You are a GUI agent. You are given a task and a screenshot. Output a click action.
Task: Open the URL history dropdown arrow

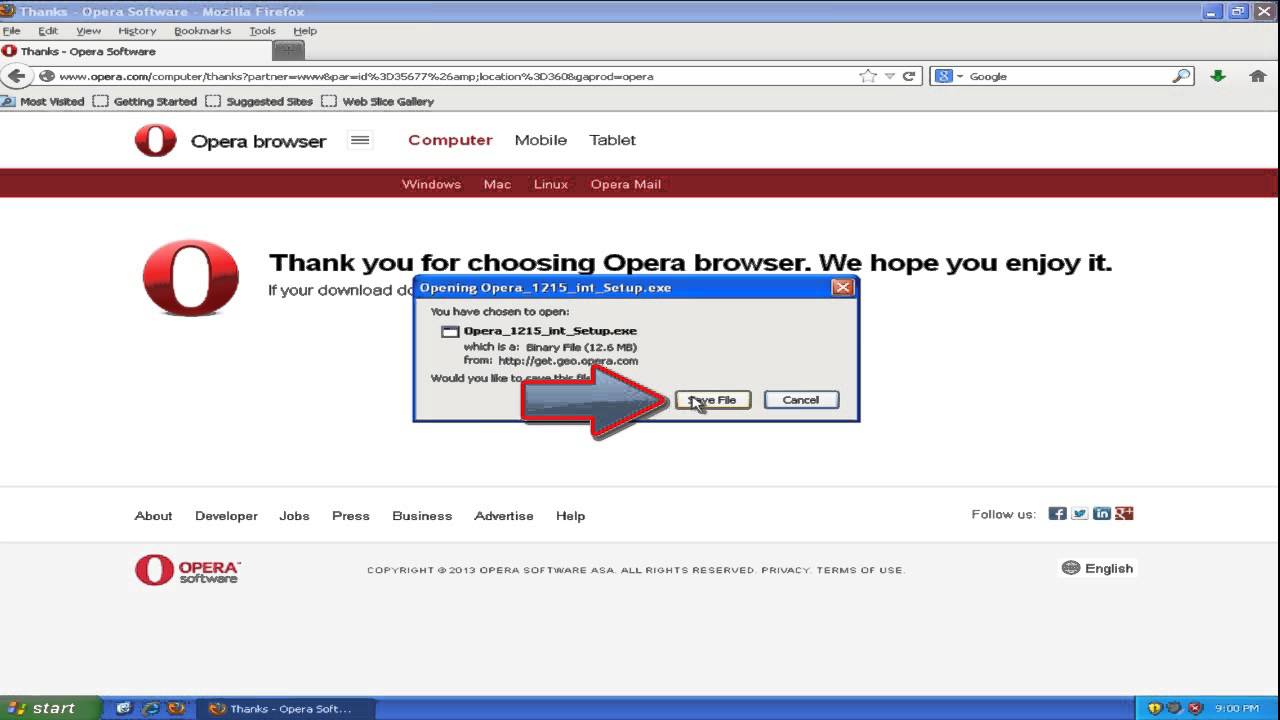click(889, 76)
